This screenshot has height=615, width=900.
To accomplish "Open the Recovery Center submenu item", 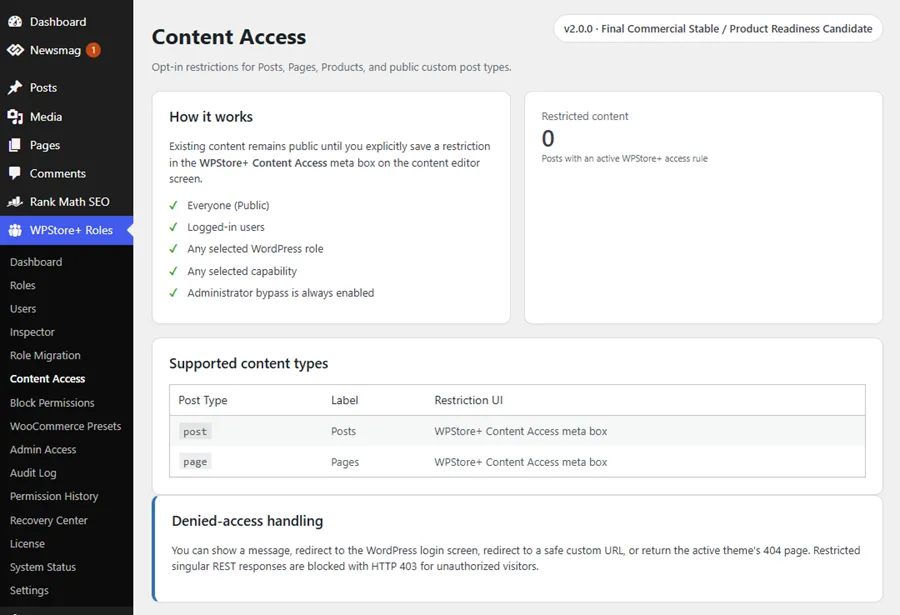I will (48, 520).
